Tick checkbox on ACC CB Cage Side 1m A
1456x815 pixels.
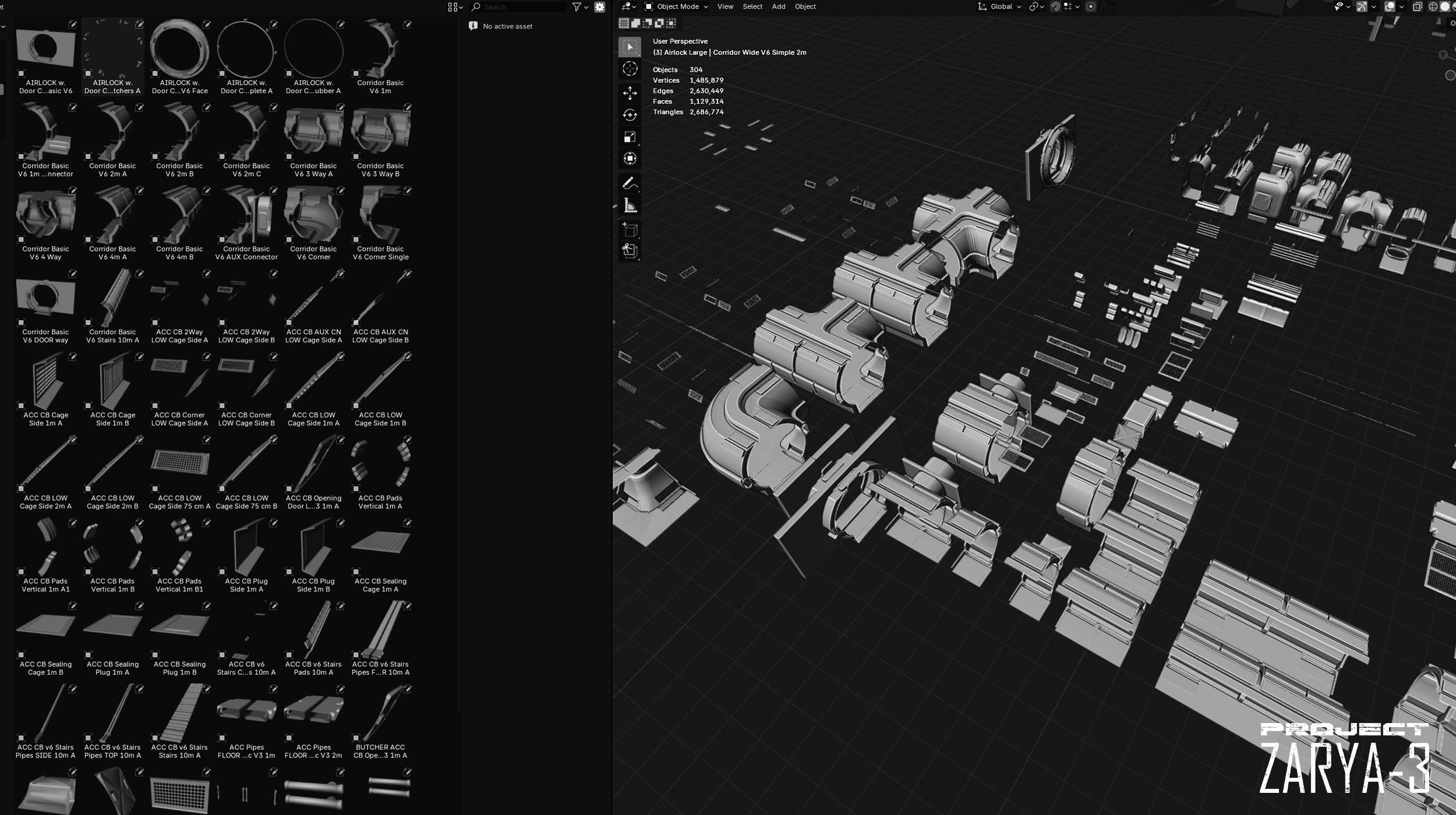(x=21, y=406)
